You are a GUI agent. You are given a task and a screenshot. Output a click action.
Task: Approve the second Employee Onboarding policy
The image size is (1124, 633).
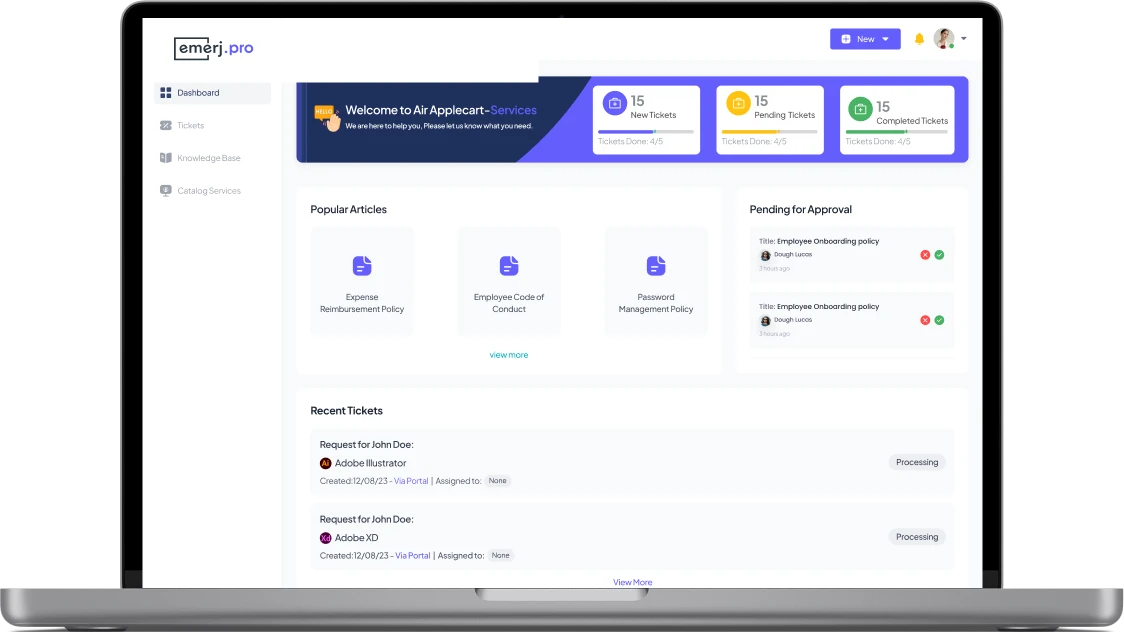[x=938, y=319]
